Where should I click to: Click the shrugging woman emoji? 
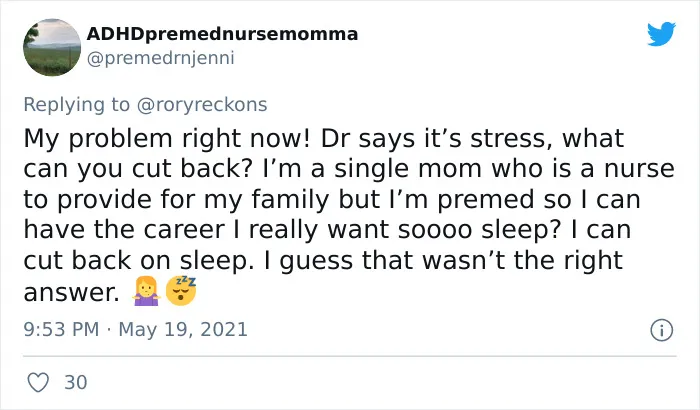146,291
